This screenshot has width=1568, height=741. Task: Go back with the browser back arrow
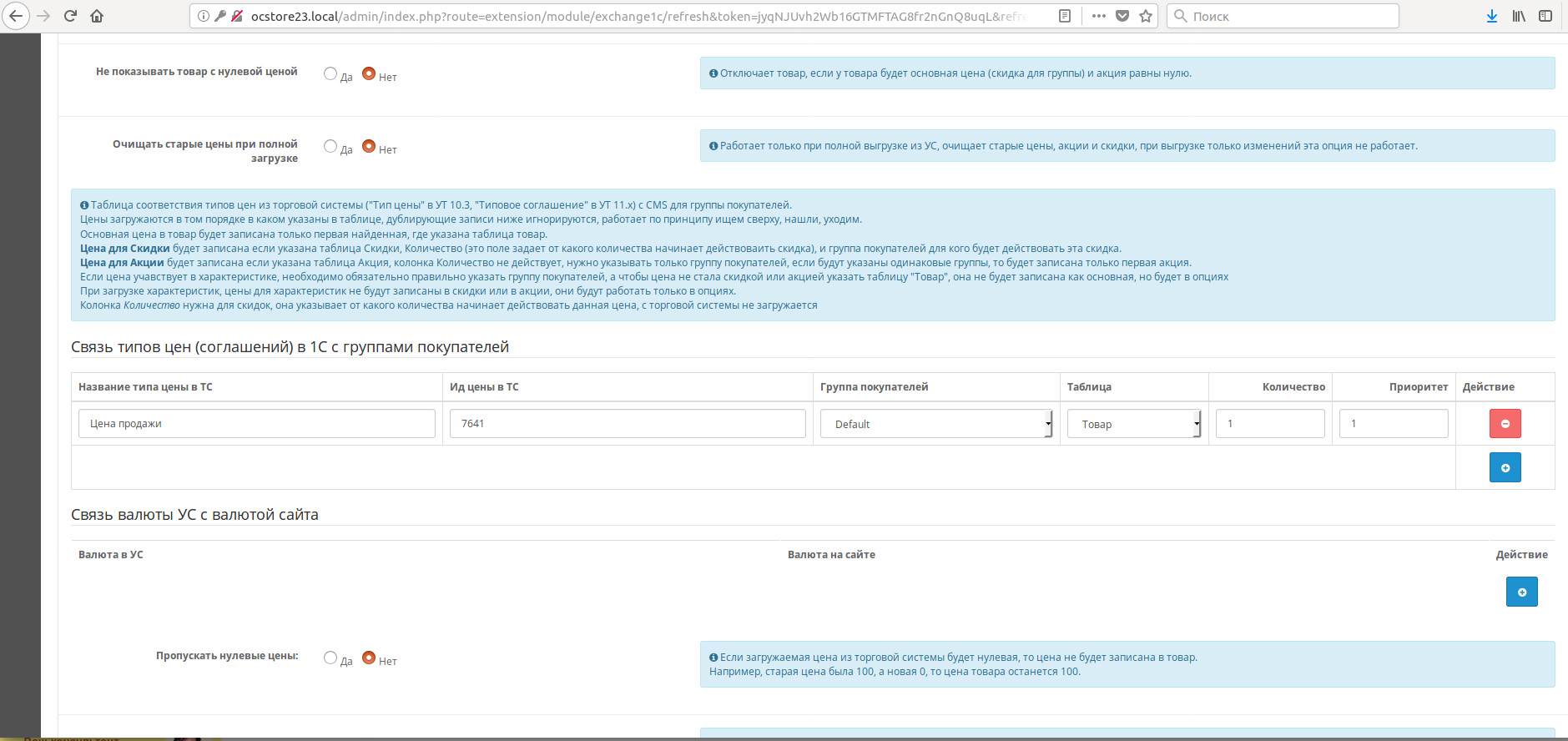coord(16,16)
